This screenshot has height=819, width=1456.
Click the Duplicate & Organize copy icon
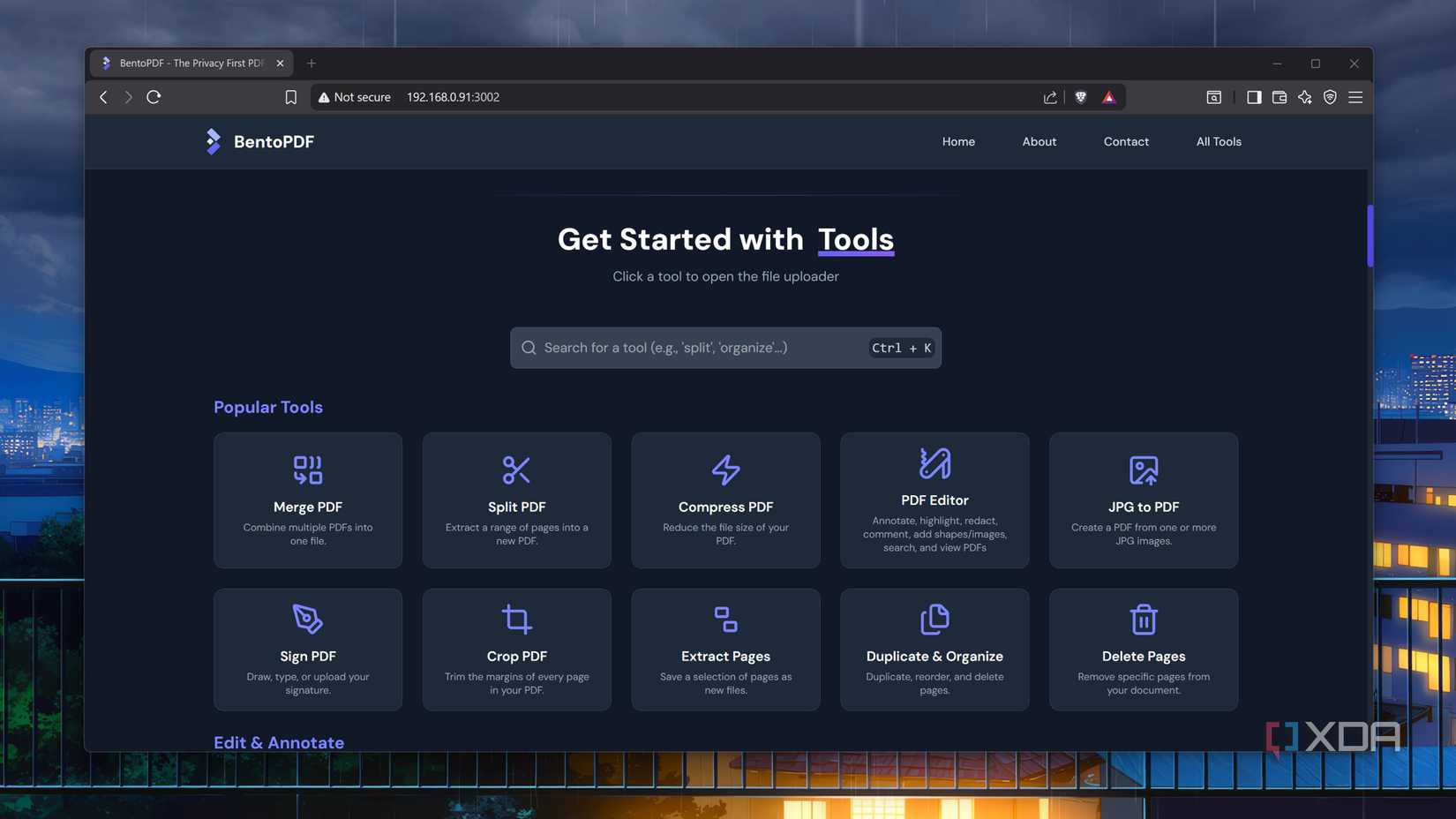point(934,619)
